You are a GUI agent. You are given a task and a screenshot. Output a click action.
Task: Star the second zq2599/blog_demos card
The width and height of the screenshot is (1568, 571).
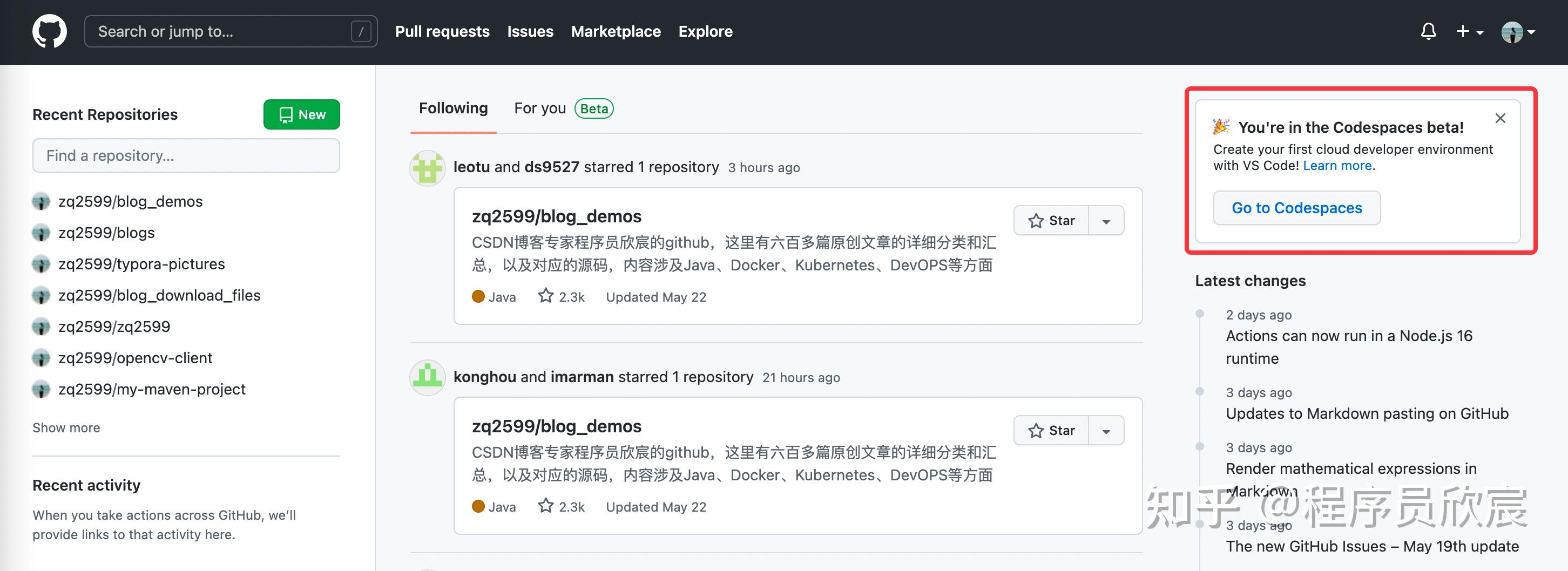(1051, 431)
